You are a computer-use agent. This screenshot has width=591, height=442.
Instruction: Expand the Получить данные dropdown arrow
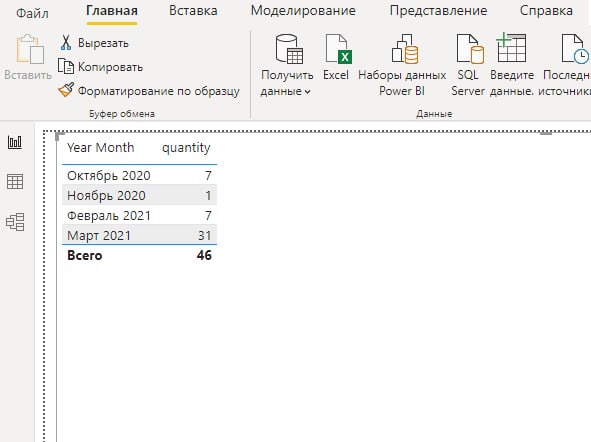[x=308, y=92]
